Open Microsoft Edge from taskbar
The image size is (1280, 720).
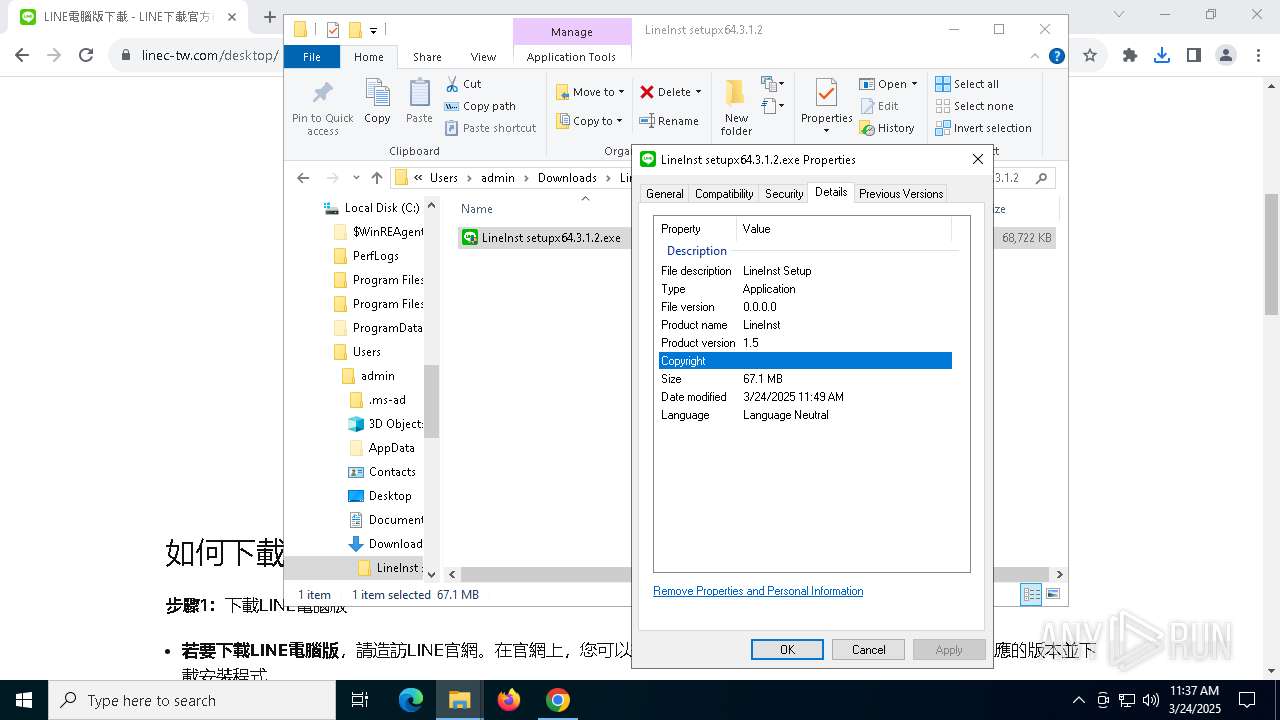click(411, 700)
